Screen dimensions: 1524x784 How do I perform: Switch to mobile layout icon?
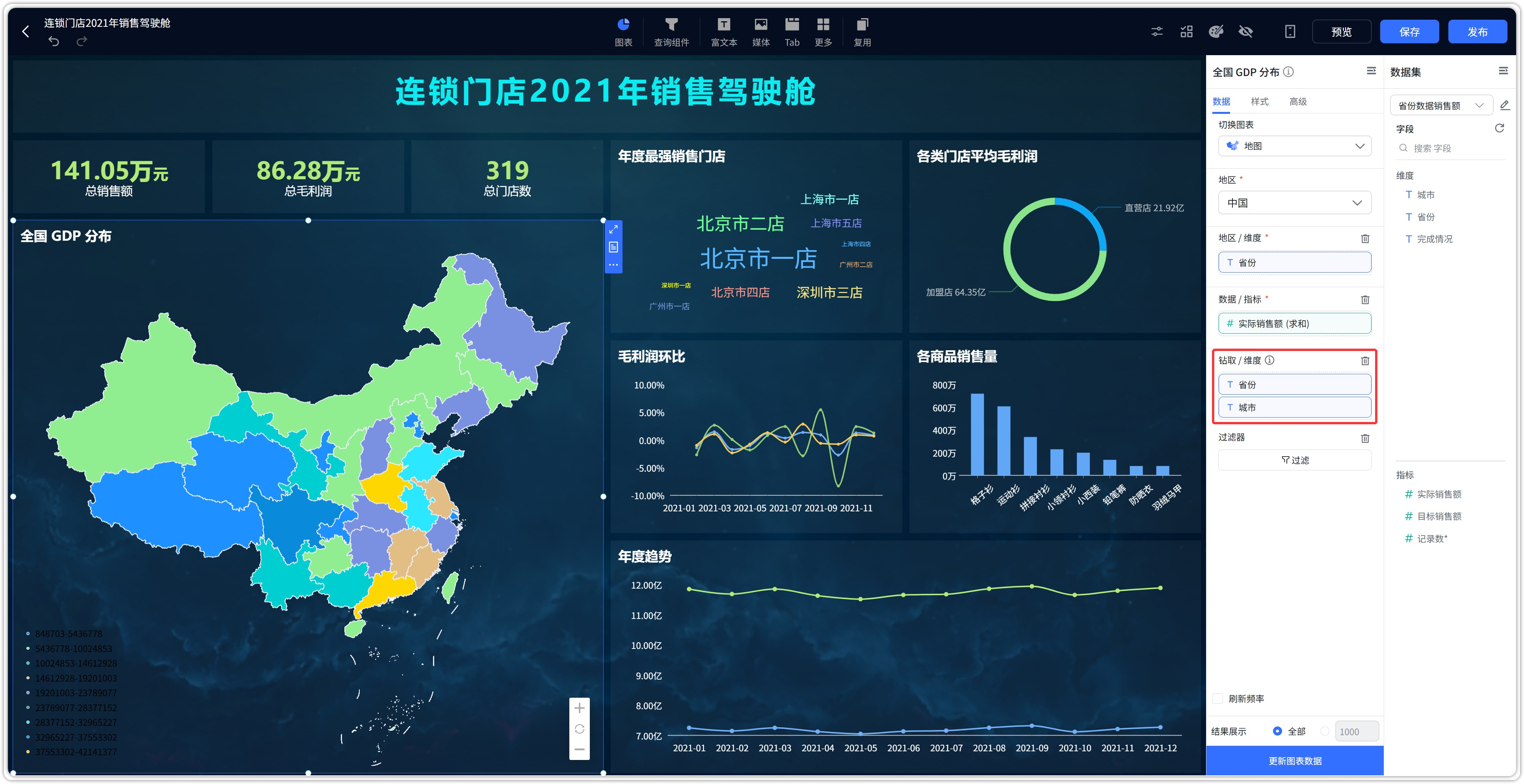click(x=1290, y=32)
